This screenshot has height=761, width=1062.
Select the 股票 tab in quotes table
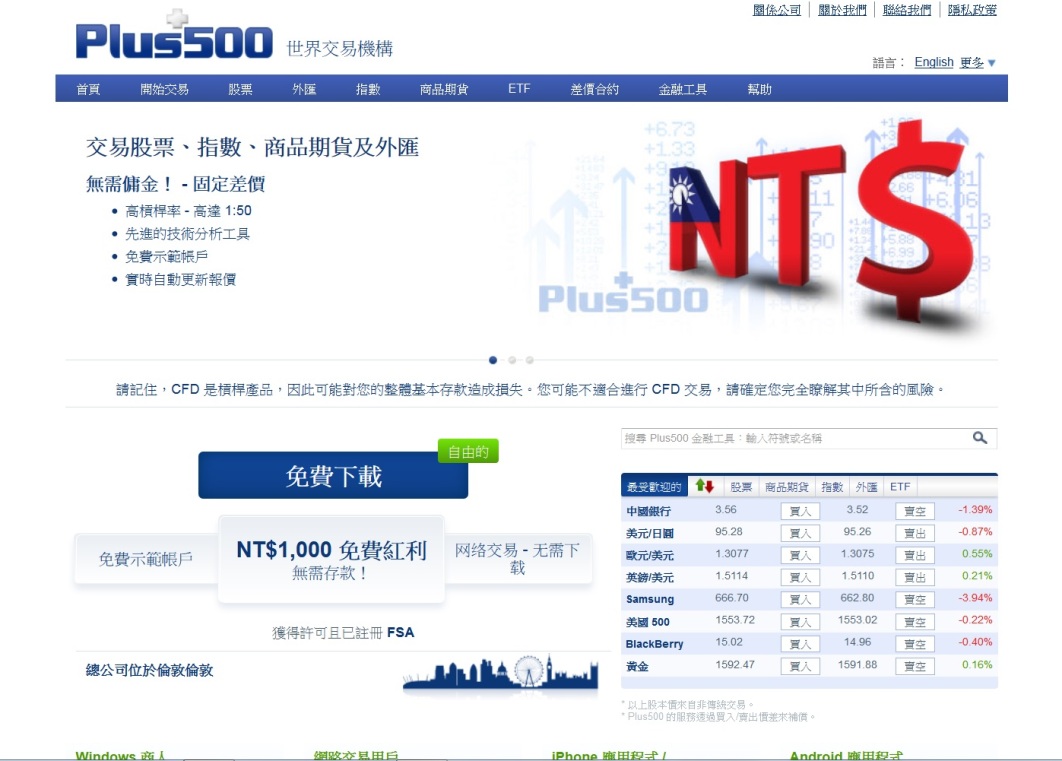pyautogui.click(x=741, y=487)
